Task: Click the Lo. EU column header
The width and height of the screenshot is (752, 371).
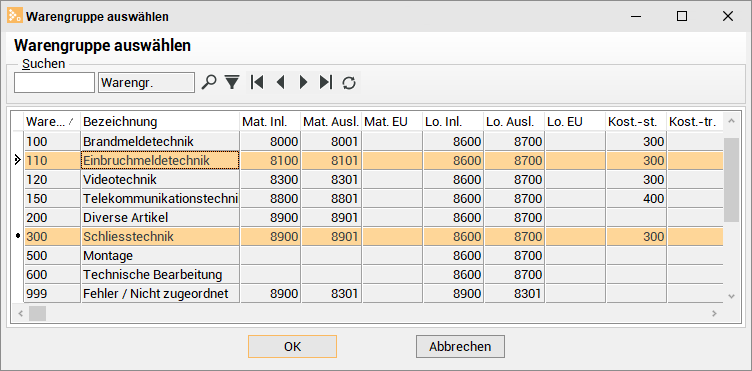Action: coord(575,122)
